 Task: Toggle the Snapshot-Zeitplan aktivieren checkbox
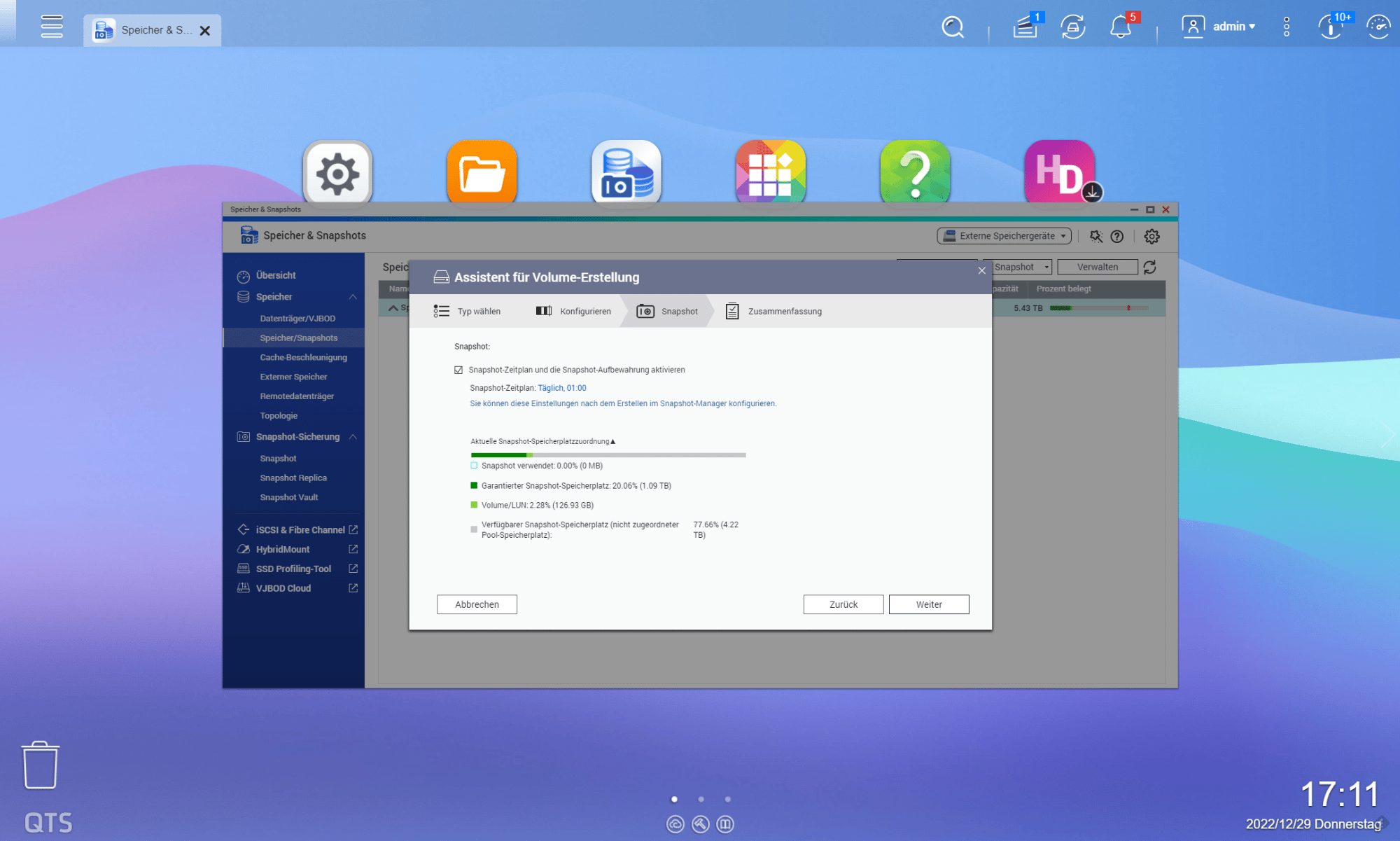(458, 370)
